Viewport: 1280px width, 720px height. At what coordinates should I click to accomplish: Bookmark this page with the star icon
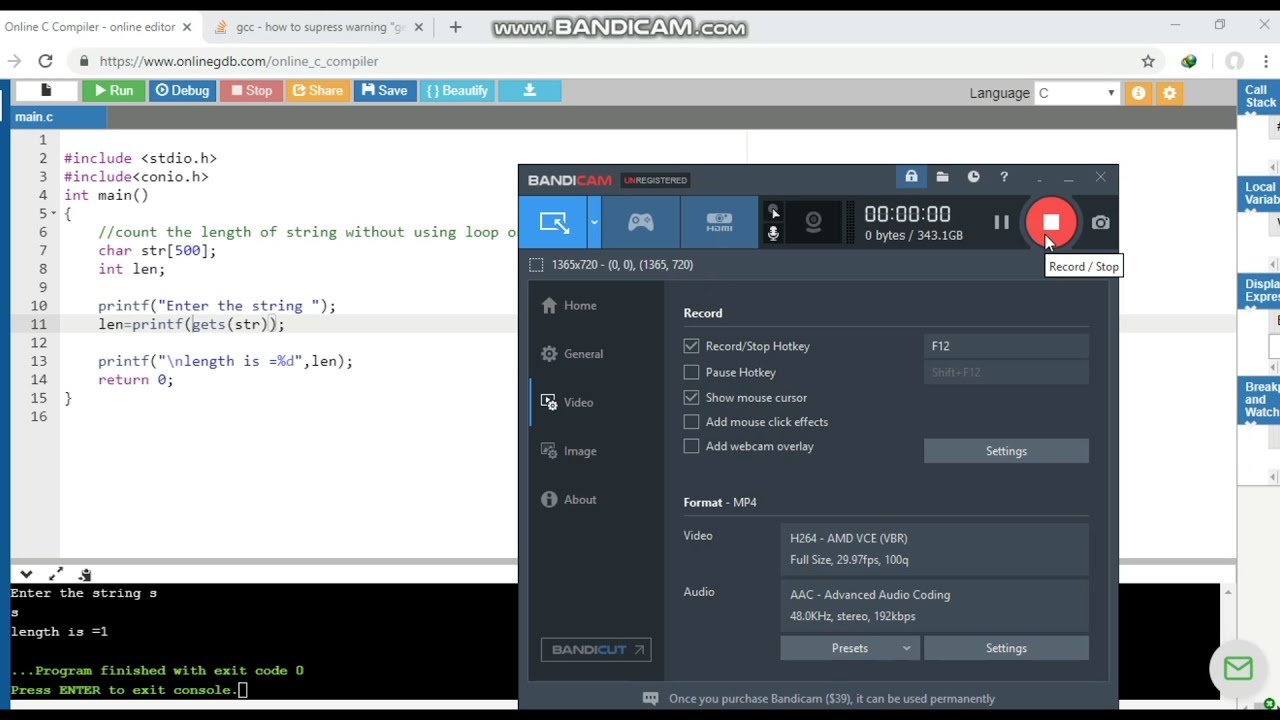pos(1148,61)
